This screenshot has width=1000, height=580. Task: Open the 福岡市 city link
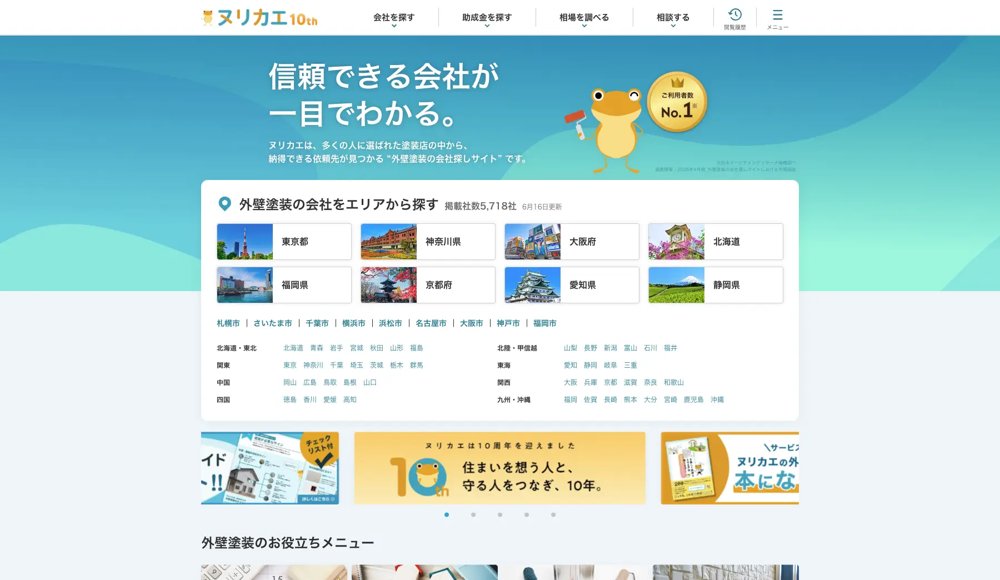click(x=545, y=323)
